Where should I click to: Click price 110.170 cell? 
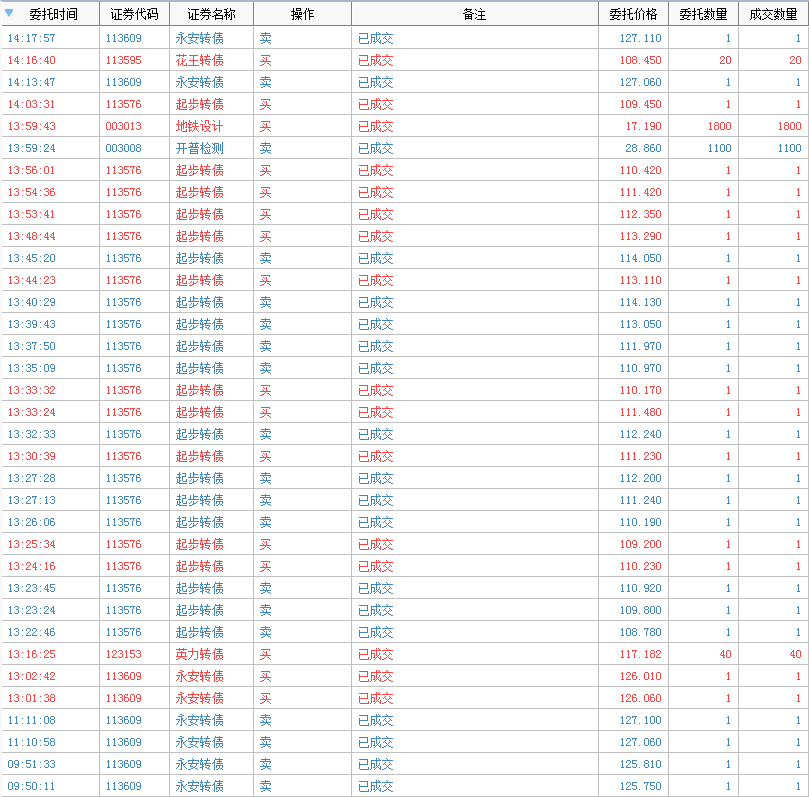[640, 391]
